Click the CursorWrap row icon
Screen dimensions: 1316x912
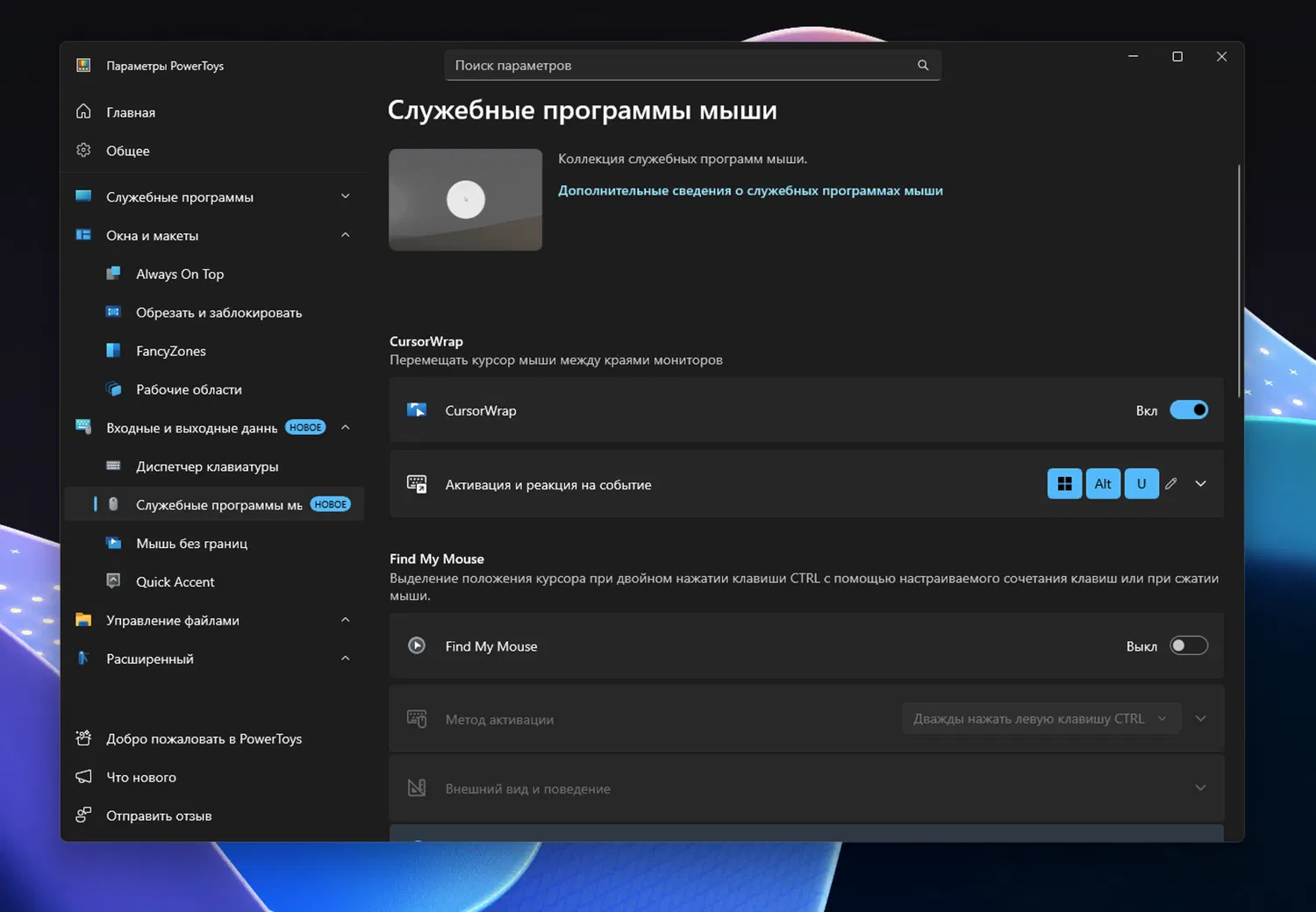pyautogui.click(x=417, y=410)
